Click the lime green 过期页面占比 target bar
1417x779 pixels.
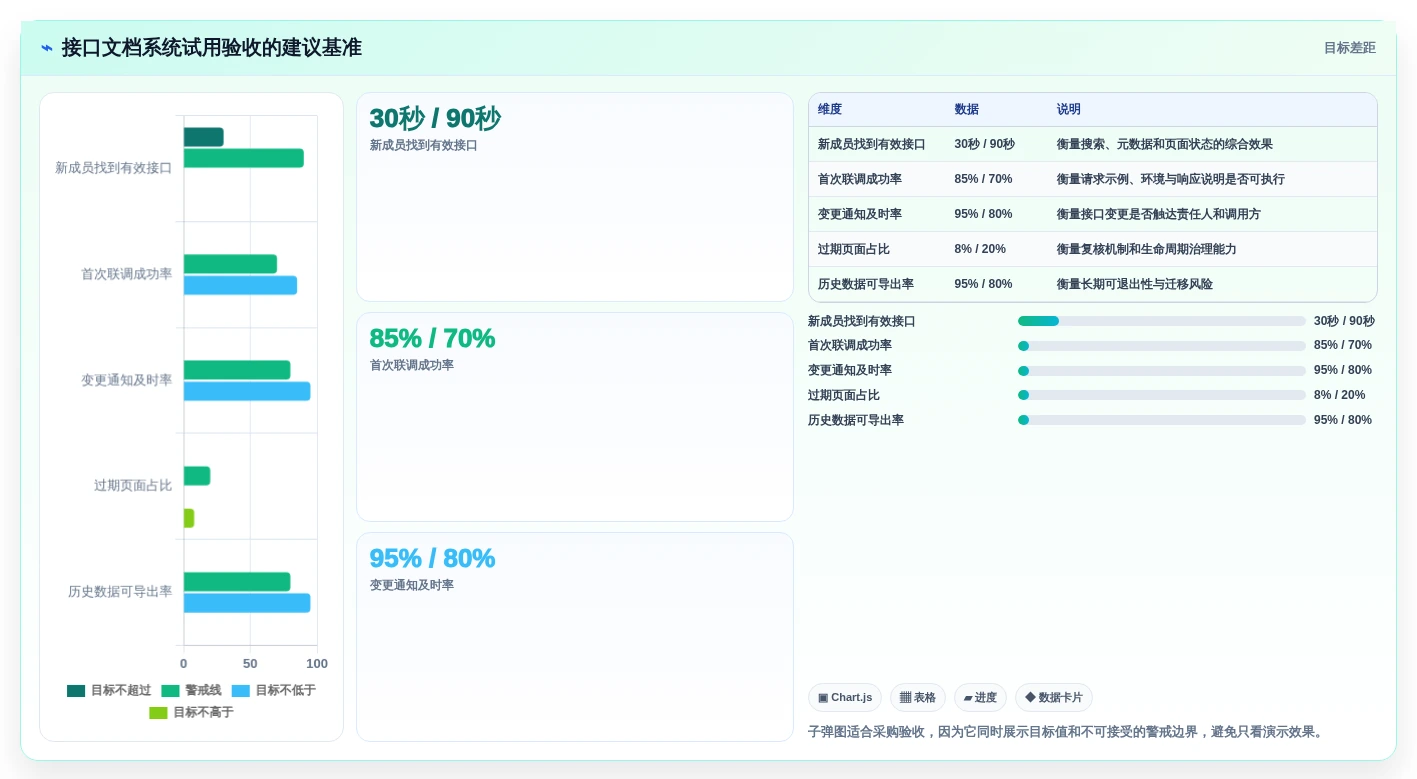pyautogui.click(x=189, y=518)
